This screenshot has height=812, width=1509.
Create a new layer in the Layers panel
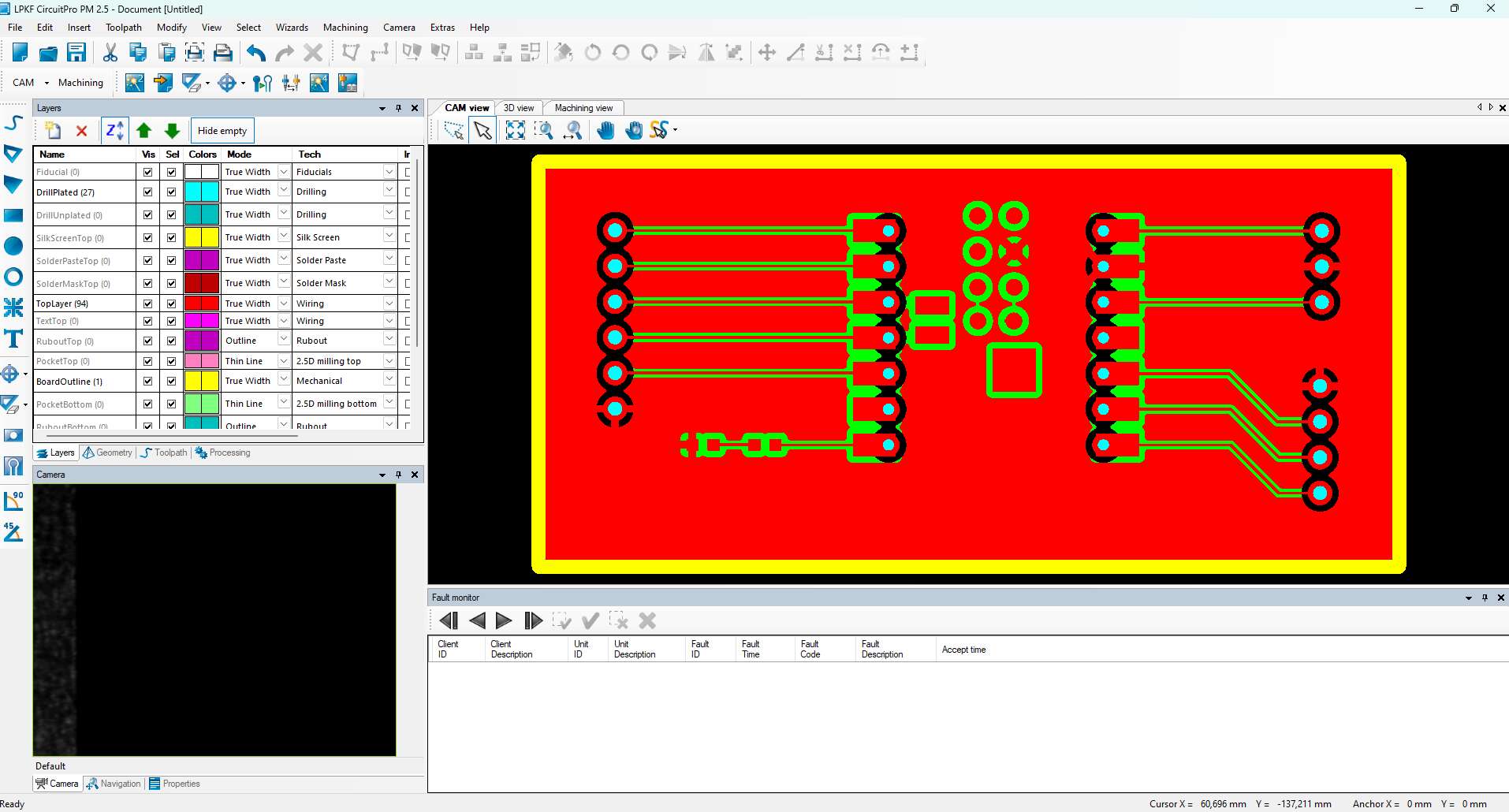(52, 130)
